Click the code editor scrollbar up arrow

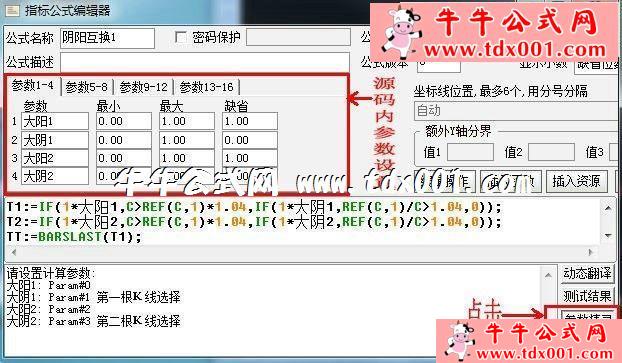point(608,207)
